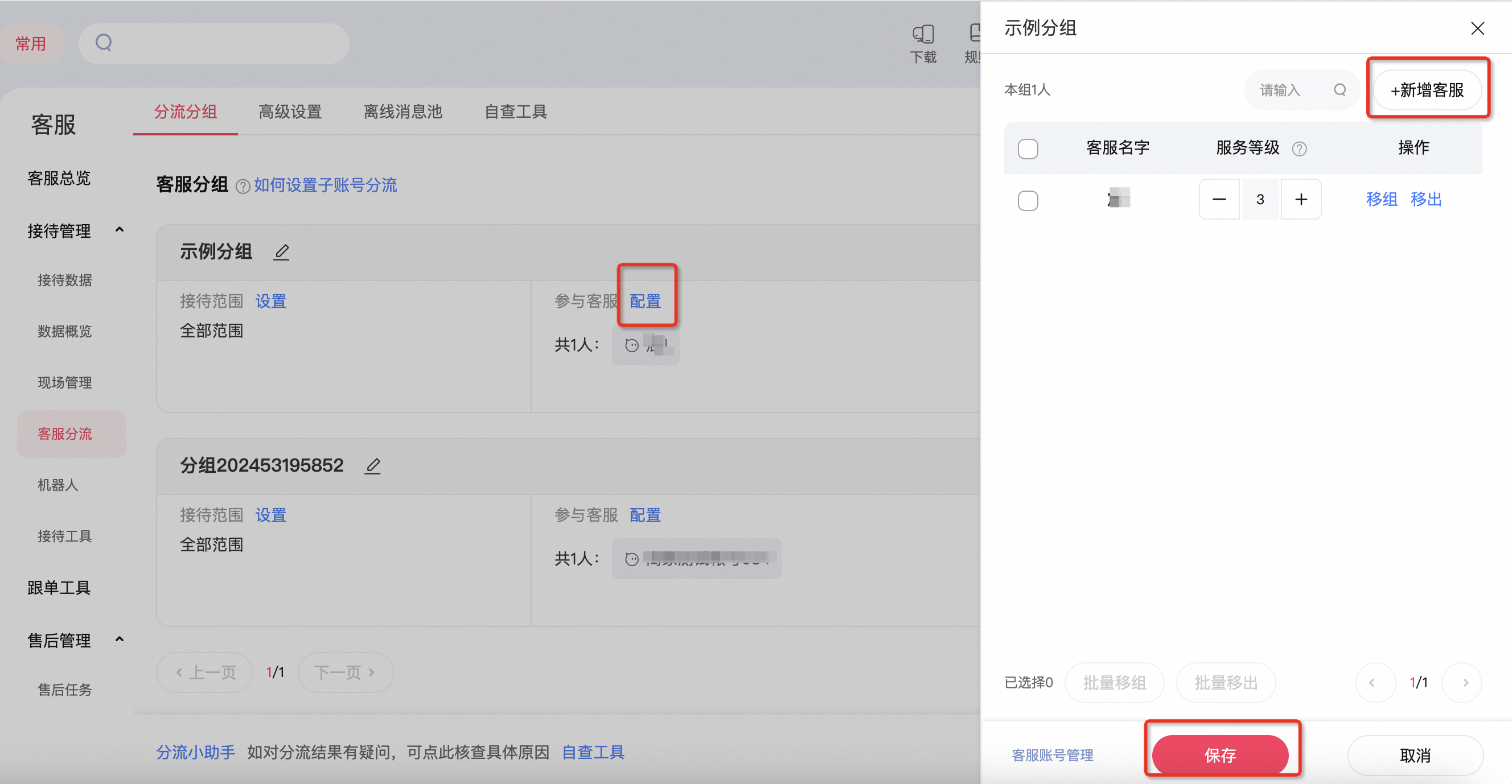Click the 批量移组 button
1512x784 pixels.
(1114, 683)
